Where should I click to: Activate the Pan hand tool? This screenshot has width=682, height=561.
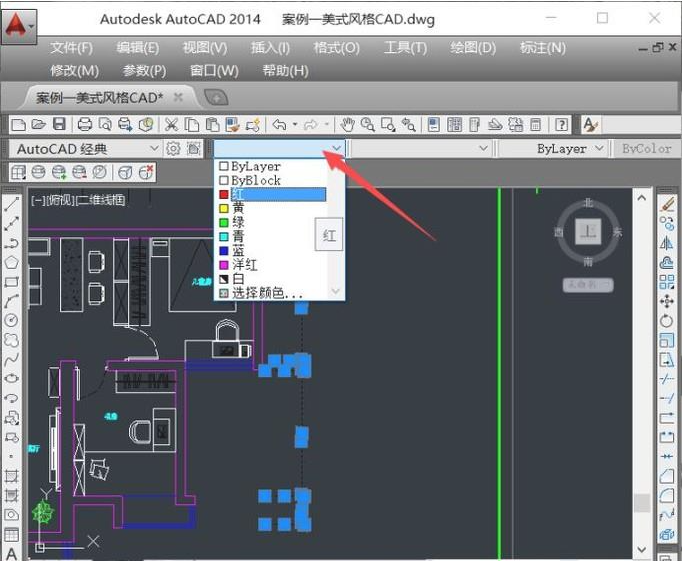tap(348, 124)
